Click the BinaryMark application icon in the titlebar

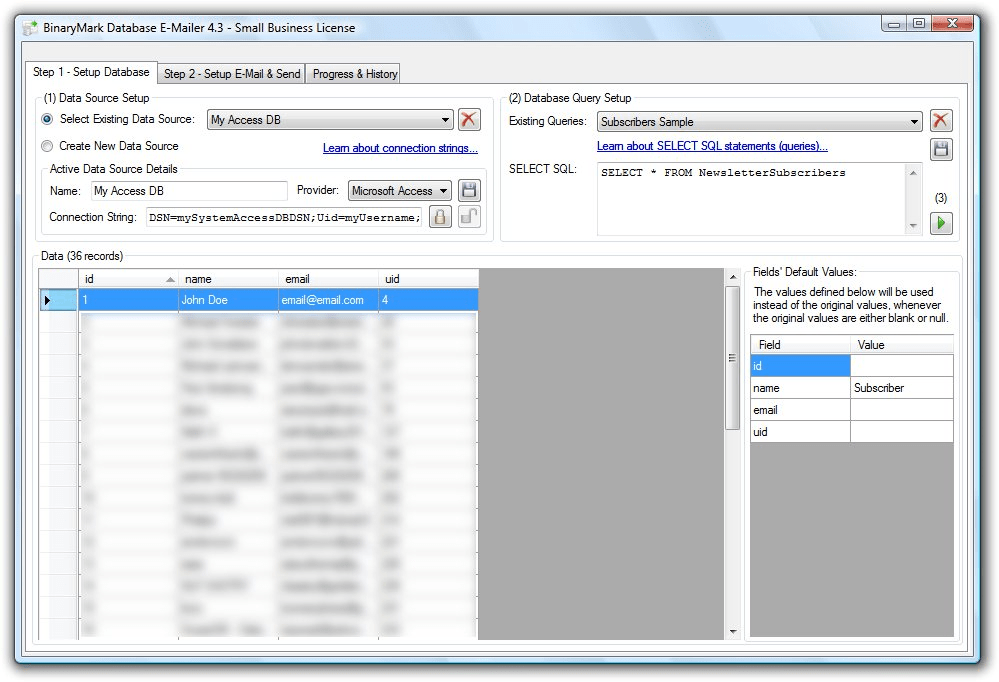click(x=29, y=27)
